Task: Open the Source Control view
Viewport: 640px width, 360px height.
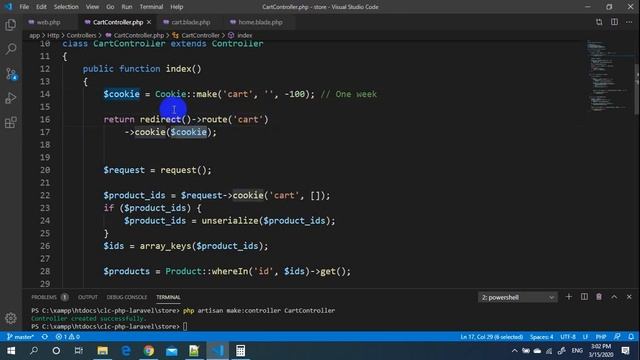Action: point(11,74)
